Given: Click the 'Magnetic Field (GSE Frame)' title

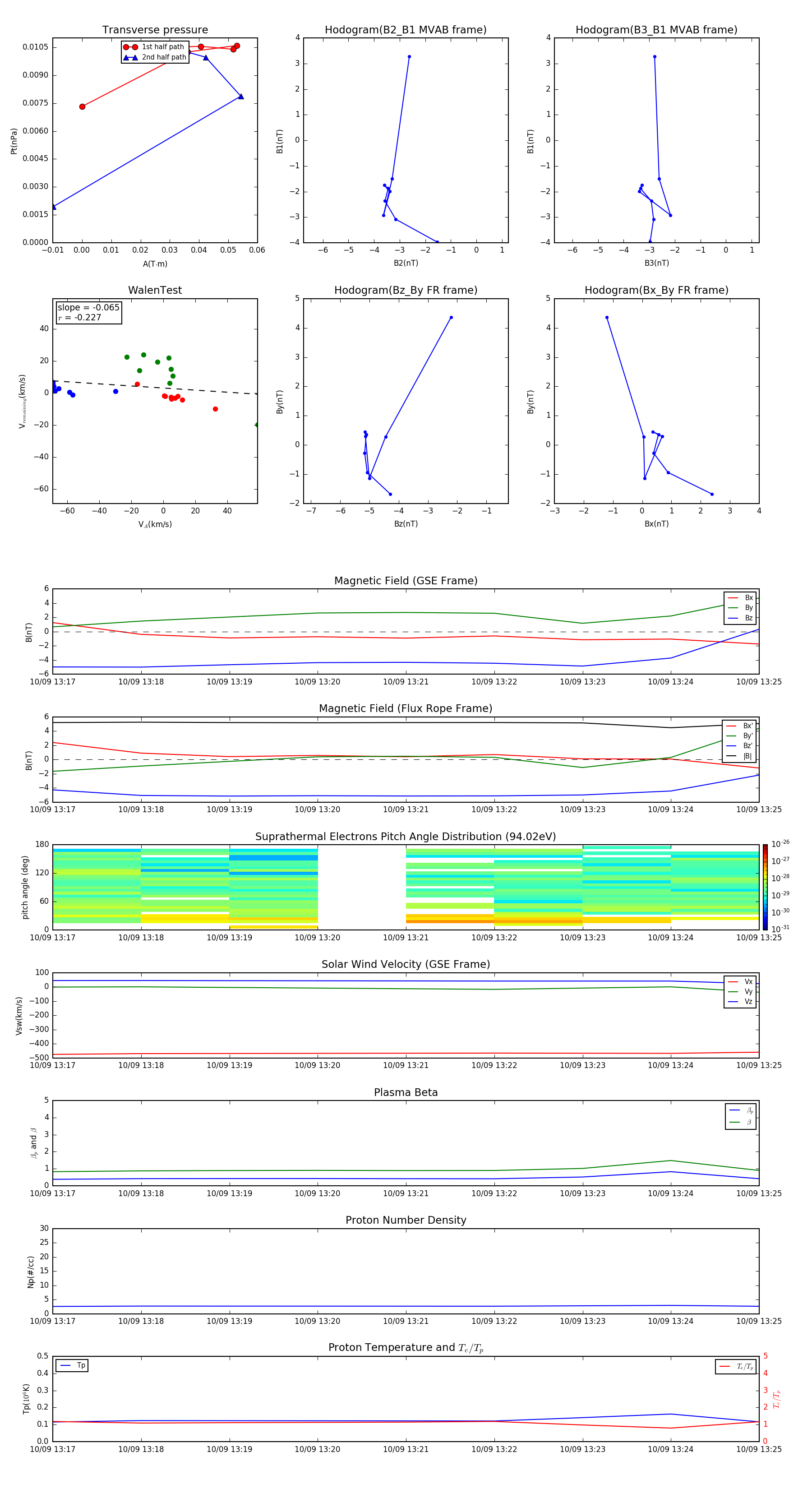Looking at the screenshot, I should (406, 581).
